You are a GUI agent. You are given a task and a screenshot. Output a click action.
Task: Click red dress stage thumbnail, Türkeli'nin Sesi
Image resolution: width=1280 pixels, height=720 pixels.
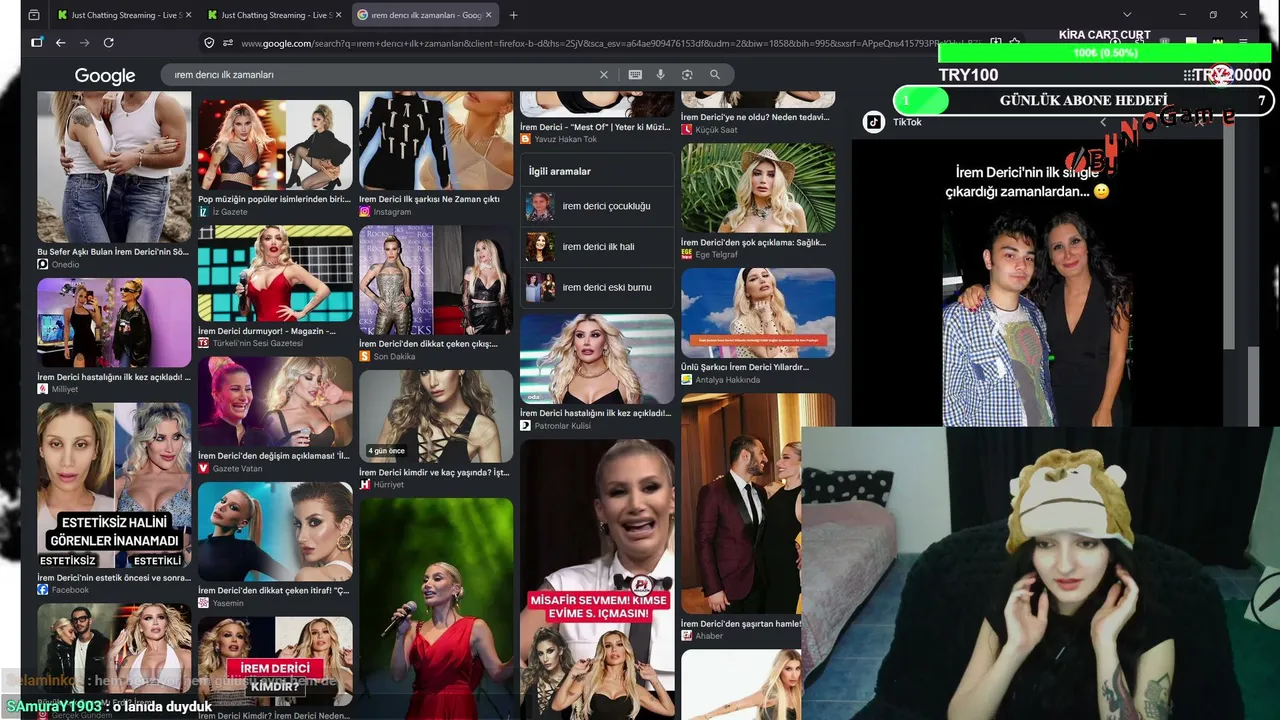pyautogui.click(x=275, y=274)
